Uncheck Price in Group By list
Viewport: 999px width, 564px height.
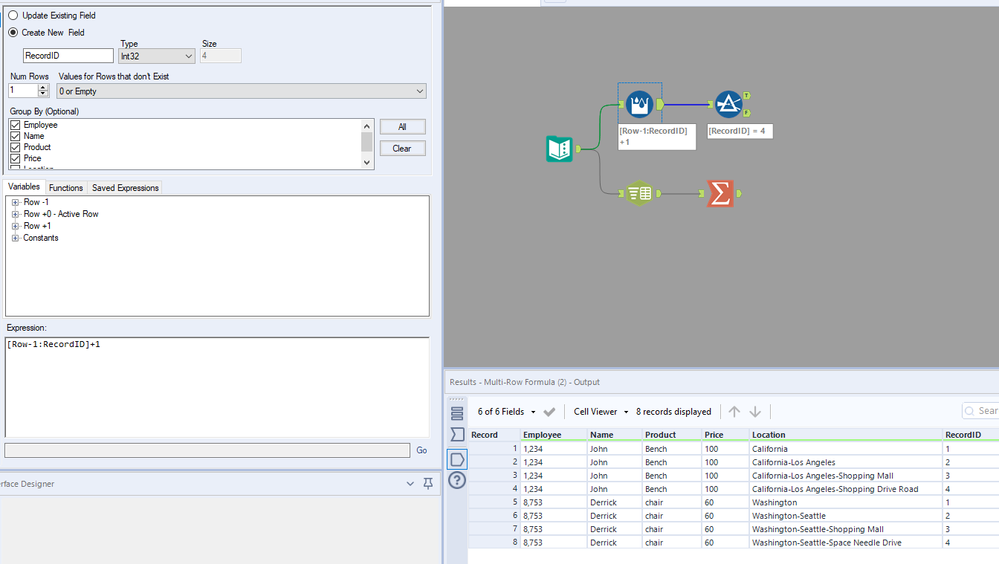coord(15,158)
